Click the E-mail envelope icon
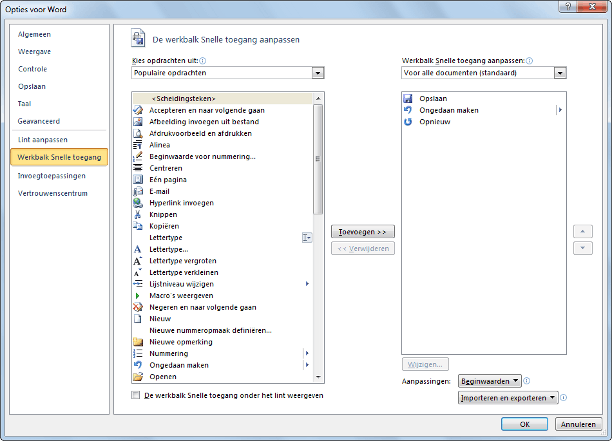The image size is (612, 441). tap(139, 191)
